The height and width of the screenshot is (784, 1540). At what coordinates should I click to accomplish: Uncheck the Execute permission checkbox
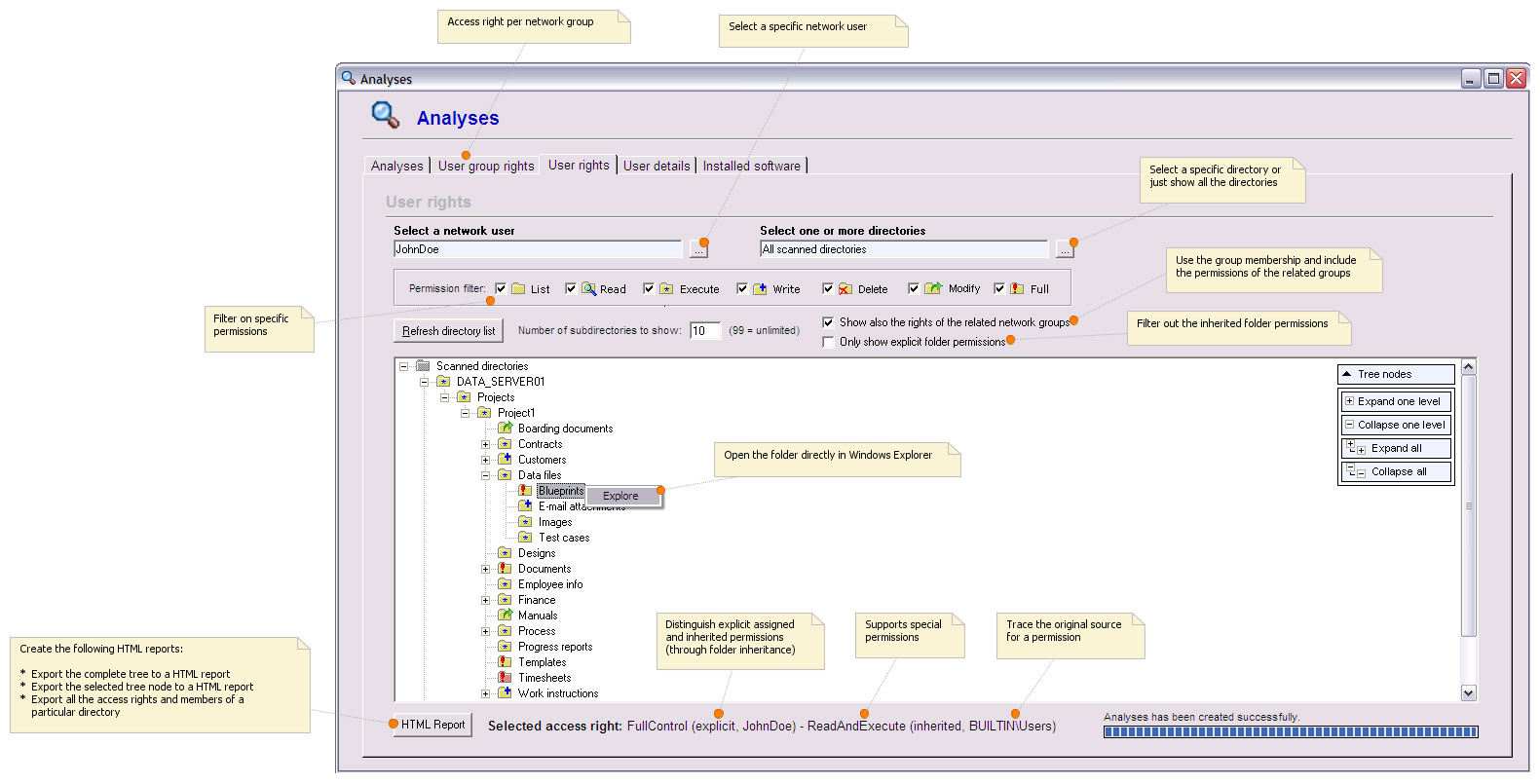point(649,288)
